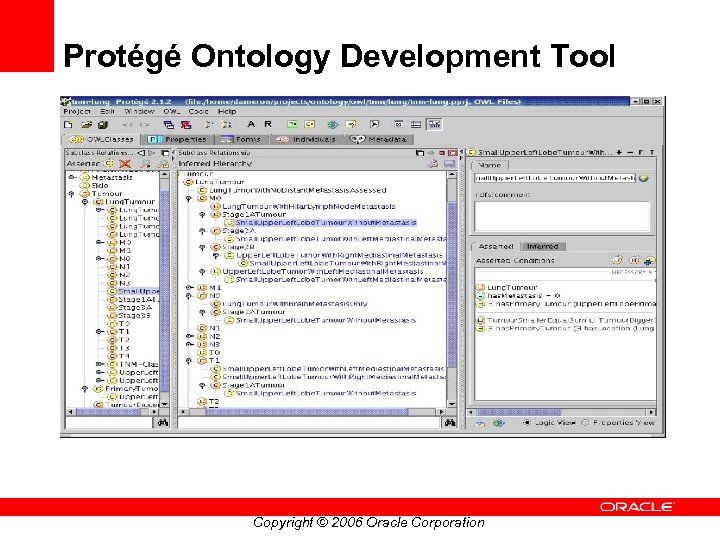Switch to the Properties tab
Screen dimensions: 720x540
point(177,139)
